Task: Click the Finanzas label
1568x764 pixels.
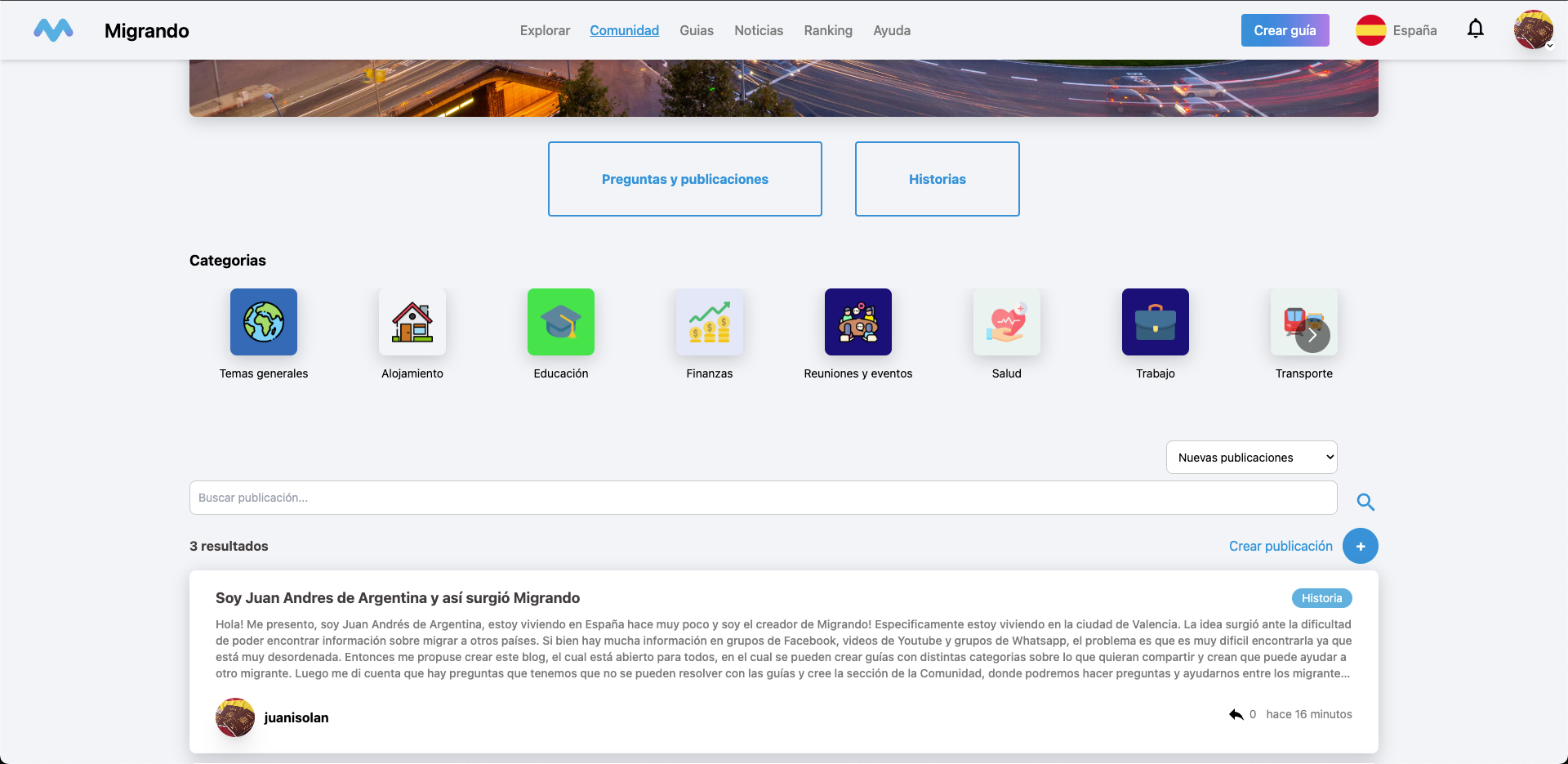Action: click(x=710, y=373)
